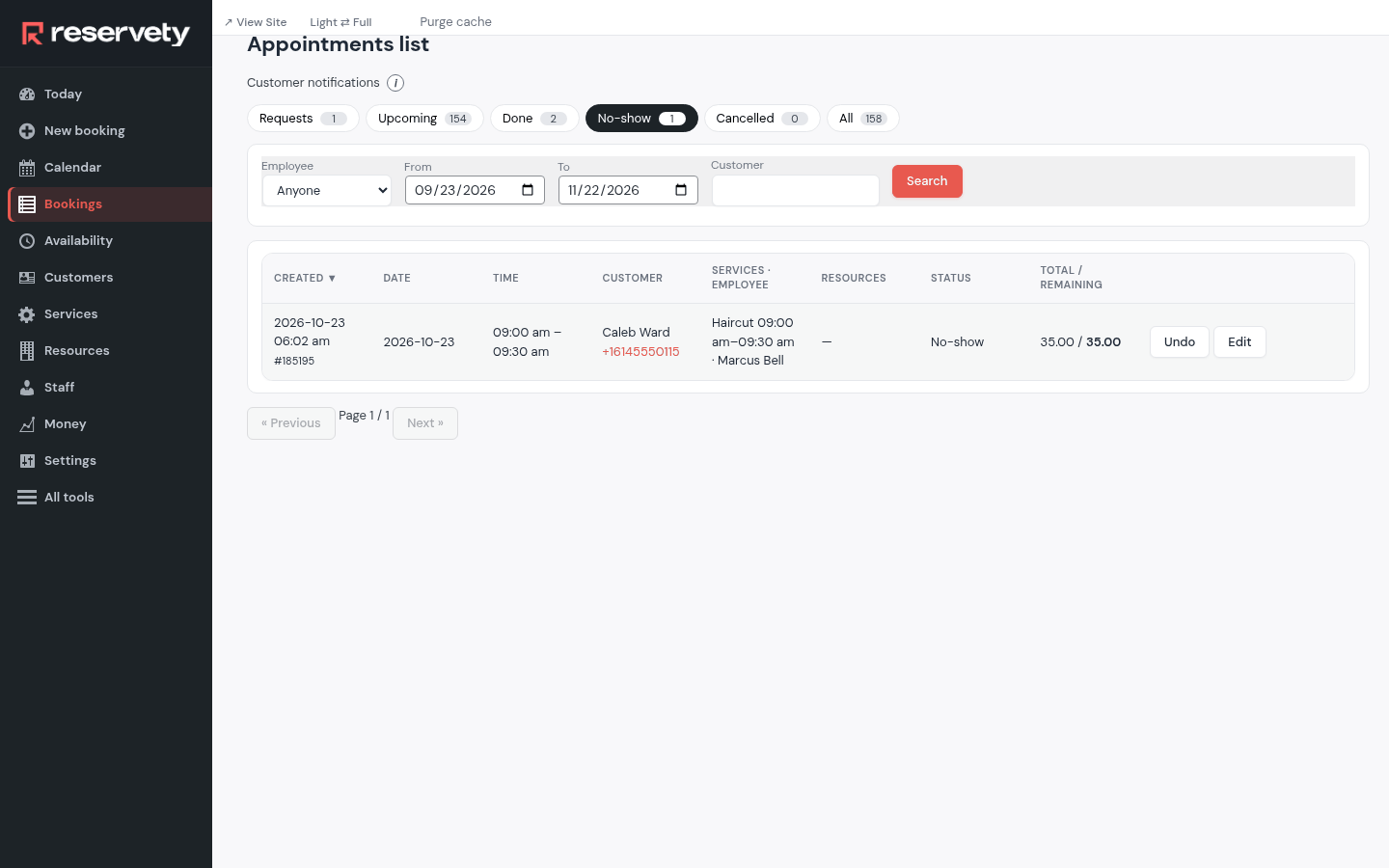This screenshot has width=1389, height=868.
Task: Open the Availability clock icon
Action: click(27, 241)
